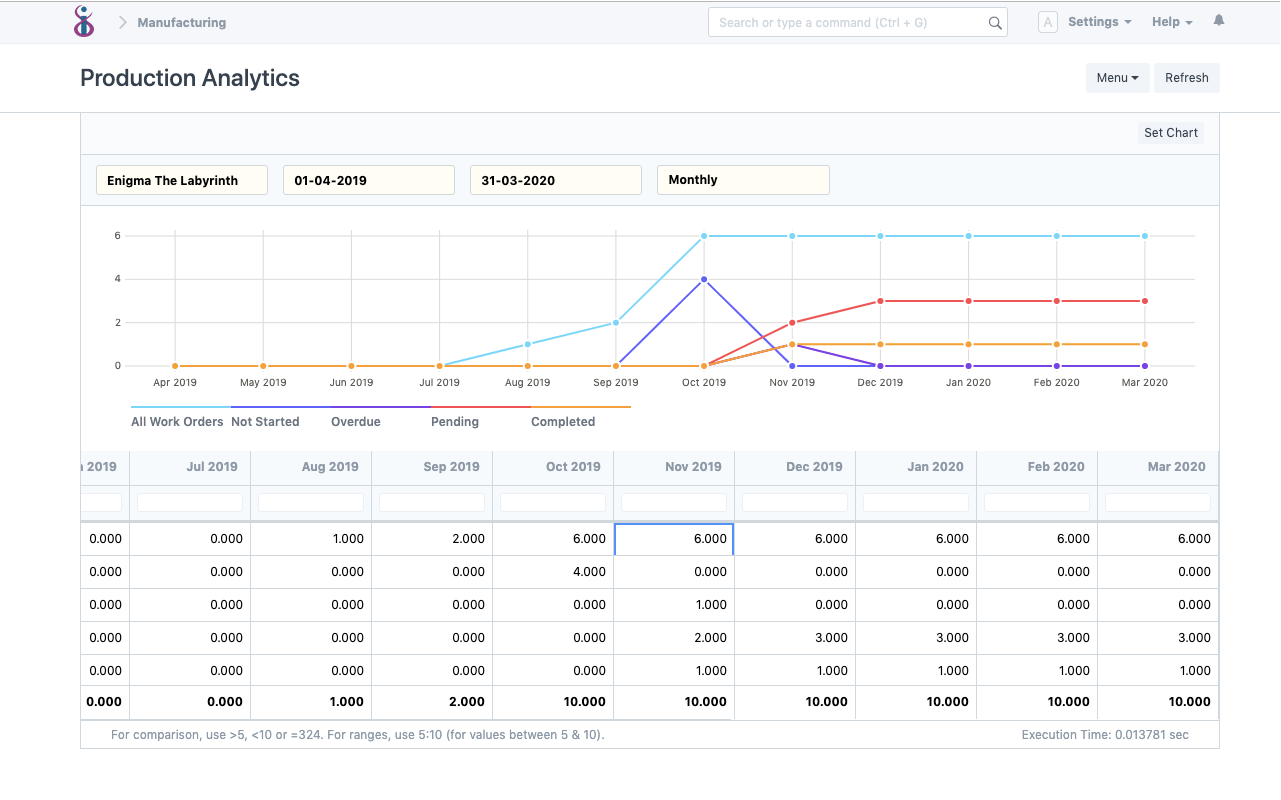Click the end date field 31-03-2020

[x=555, y=179]
